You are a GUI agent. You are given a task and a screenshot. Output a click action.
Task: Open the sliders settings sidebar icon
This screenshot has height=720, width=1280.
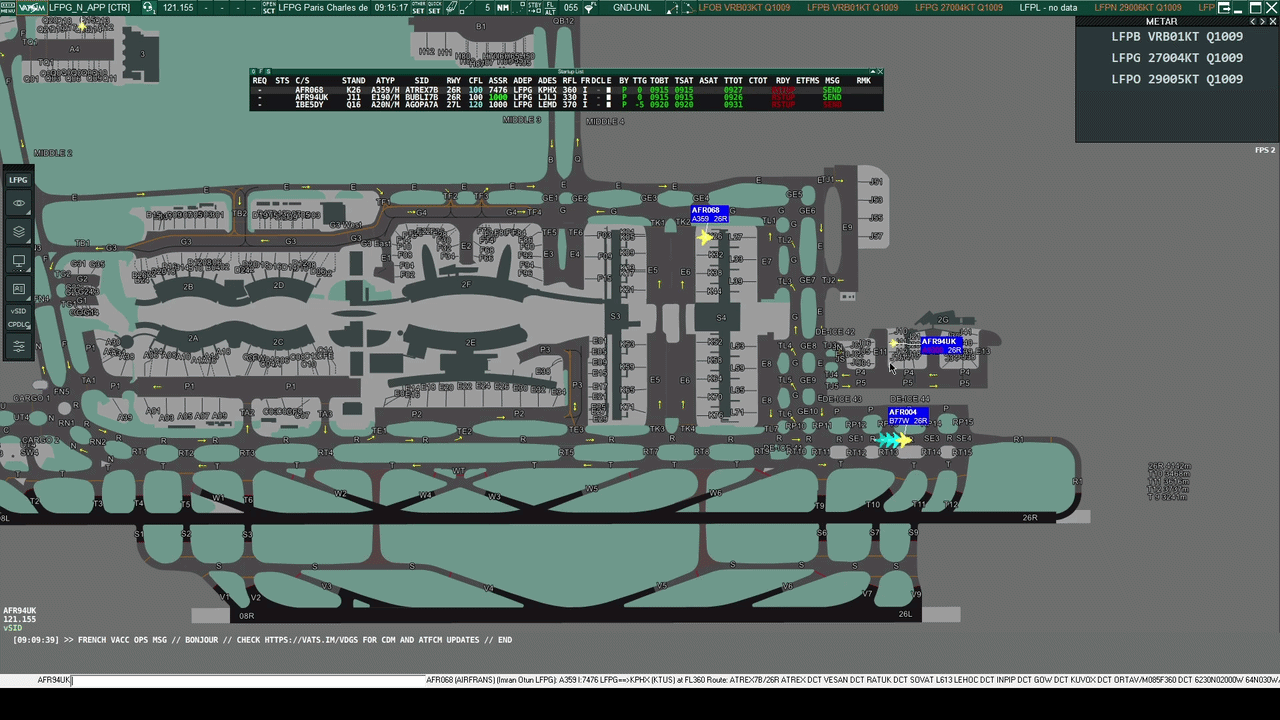pyautogui.click(x=18, y=347)
